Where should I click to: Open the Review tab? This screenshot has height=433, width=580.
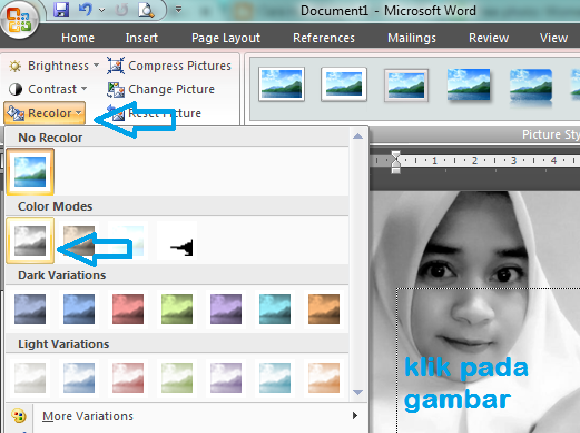point(489,37)
